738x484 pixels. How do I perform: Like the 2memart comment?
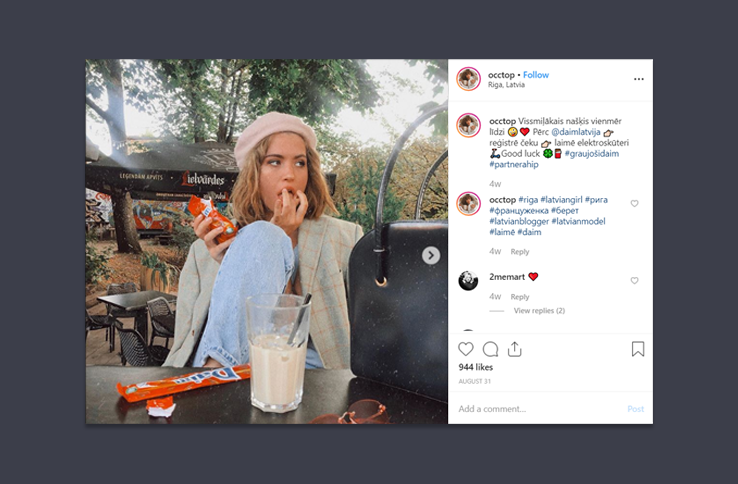click(x=634, y=281)
